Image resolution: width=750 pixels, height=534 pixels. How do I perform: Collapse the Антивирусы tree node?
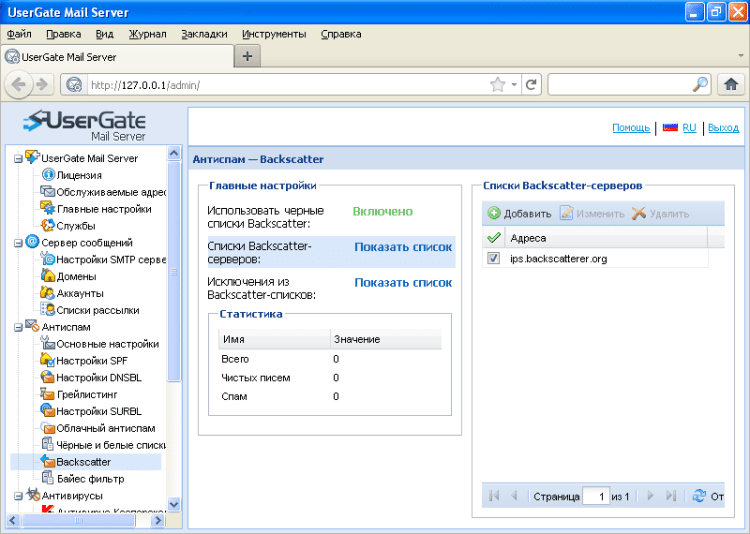(18, 496)
